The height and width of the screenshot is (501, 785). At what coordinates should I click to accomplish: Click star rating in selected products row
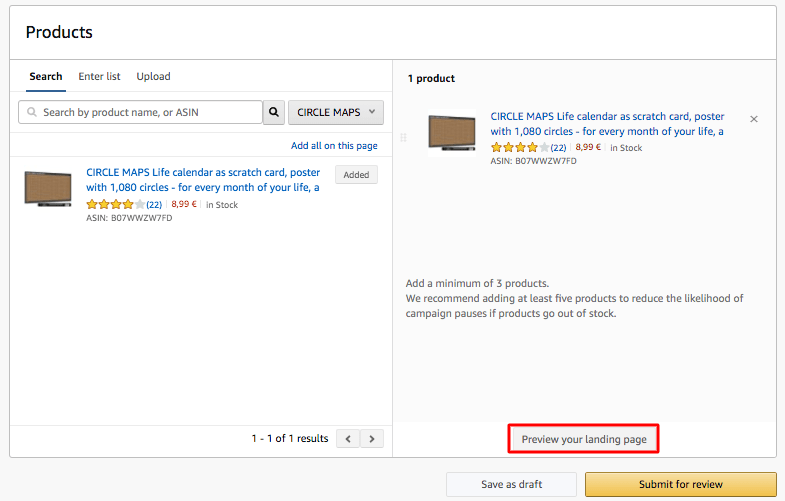520,147
